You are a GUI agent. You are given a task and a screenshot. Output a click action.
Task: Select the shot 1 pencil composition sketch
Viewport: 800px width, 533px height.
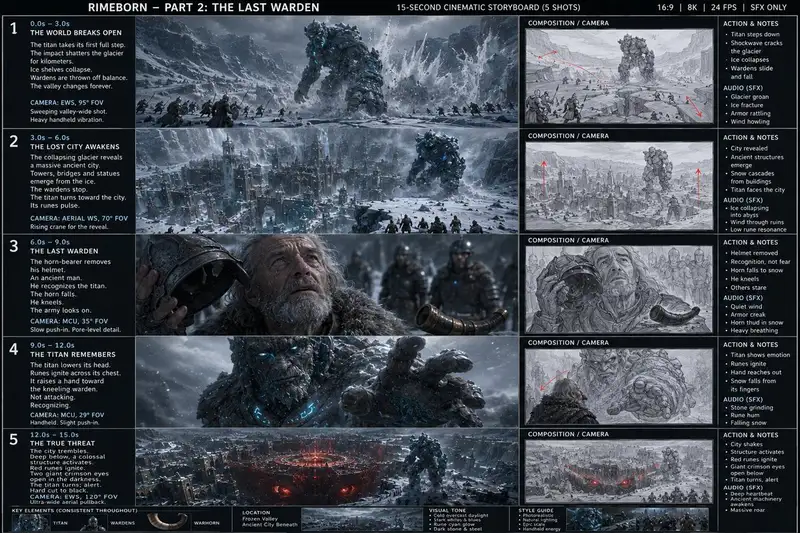pos(619,76)
